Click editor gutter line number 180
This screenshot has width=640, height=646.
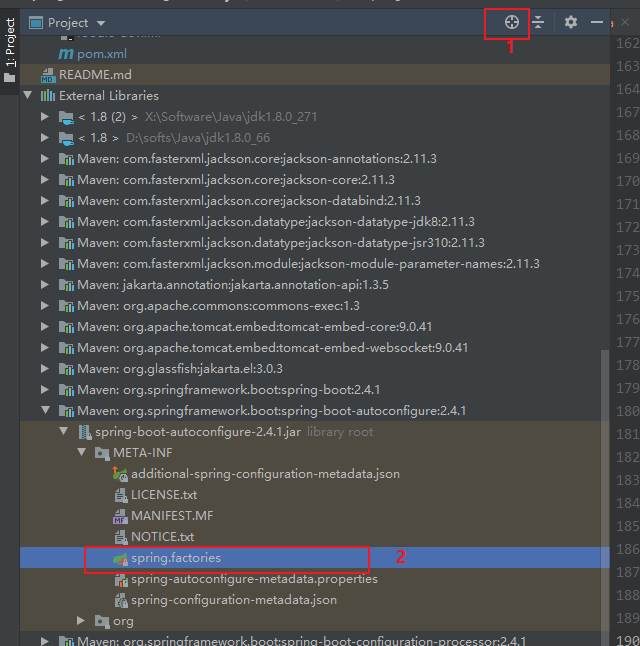(627, 411)
